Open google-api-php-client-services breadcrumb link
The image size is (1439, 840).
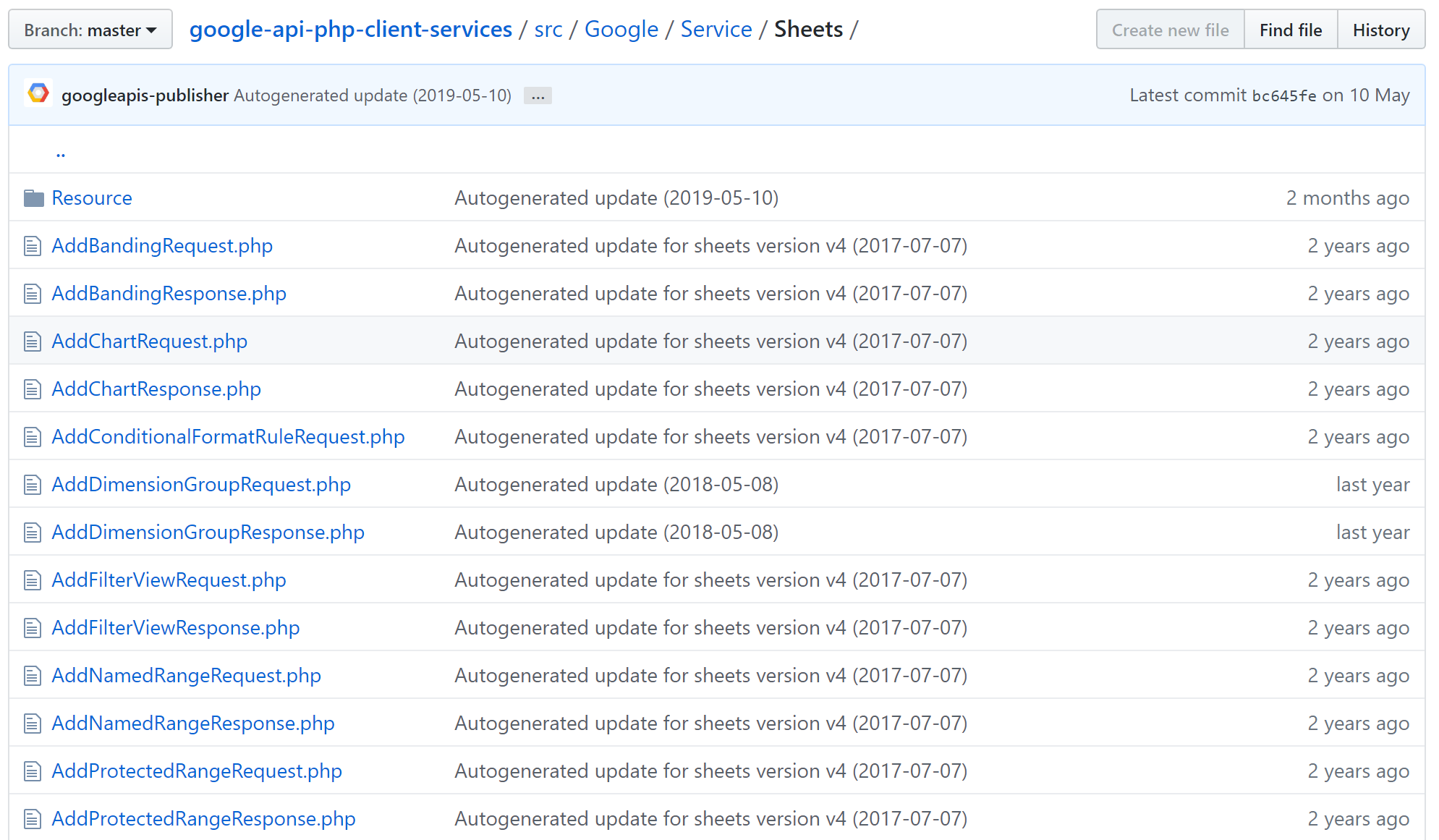(350, 30)
